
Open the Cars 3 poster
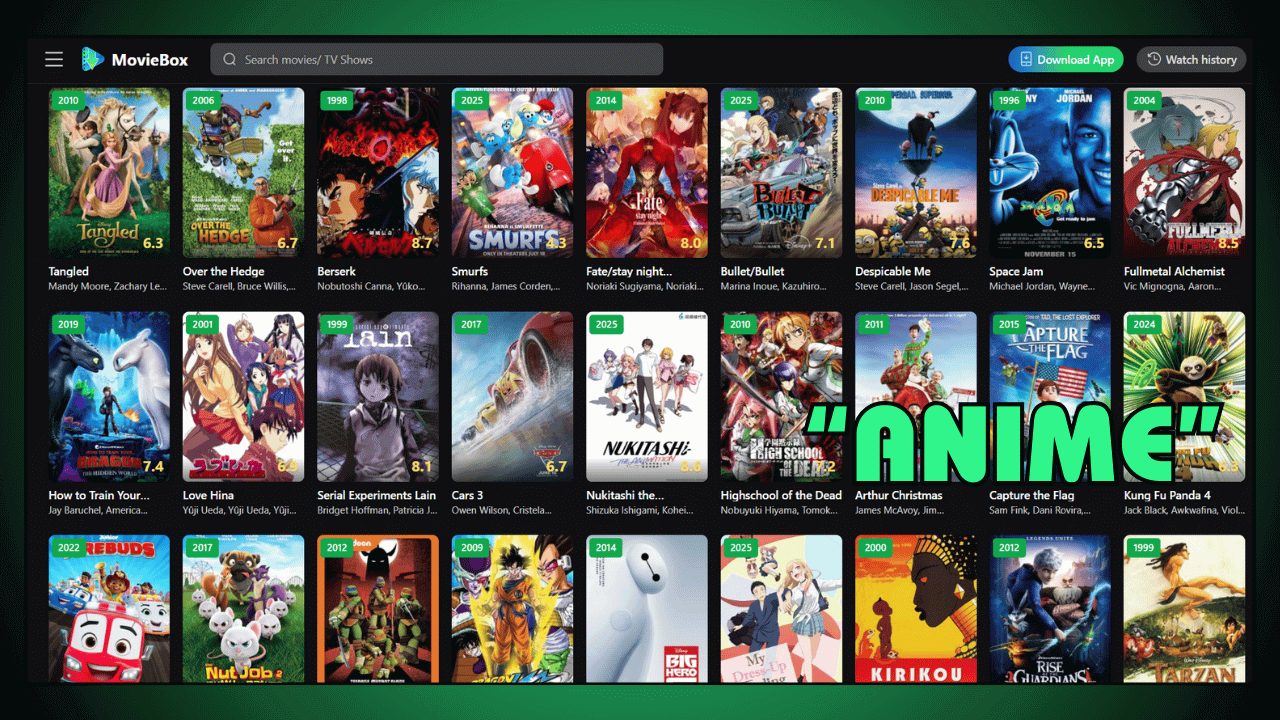click(512, 397)
